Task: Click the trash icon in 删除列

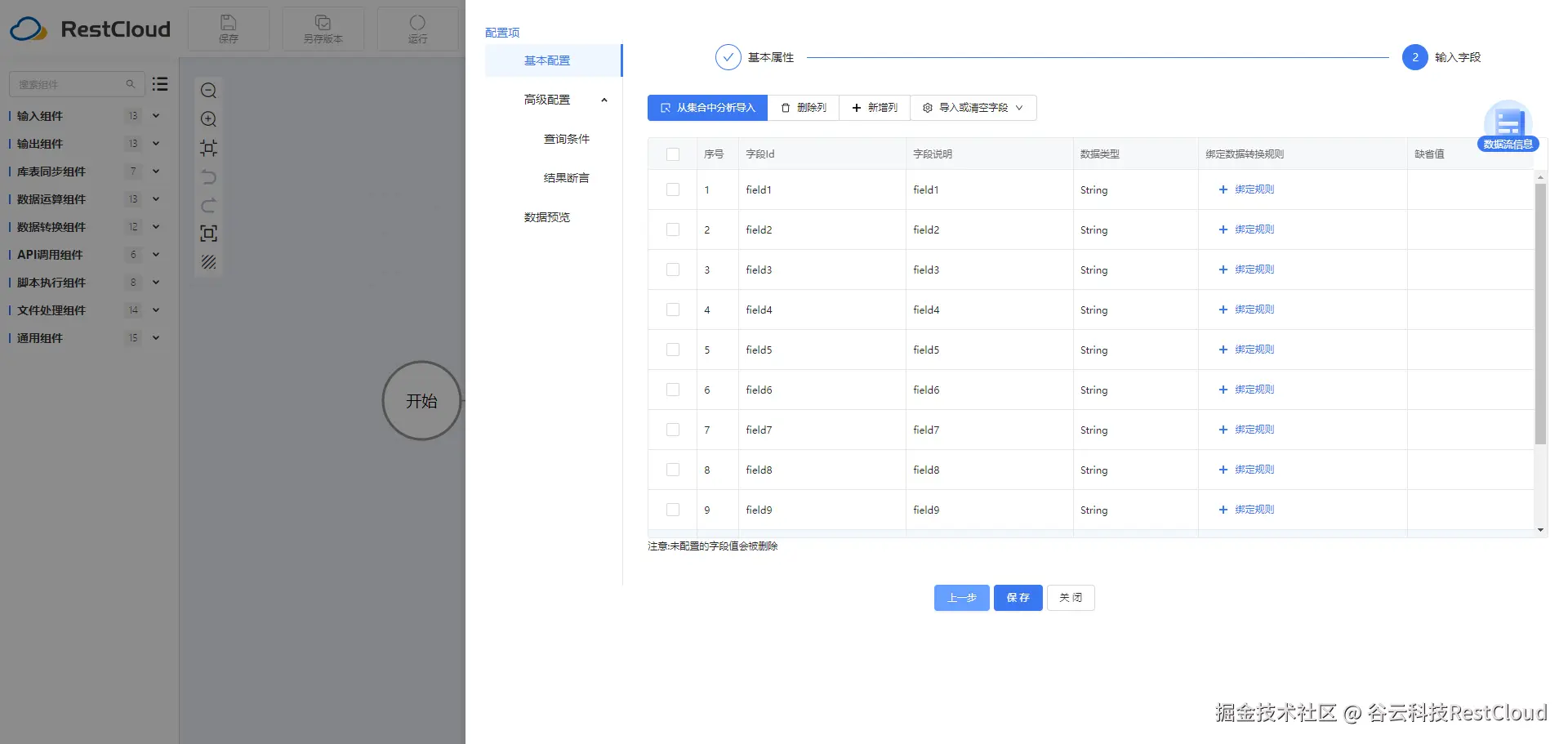Action: pos(786,108)
